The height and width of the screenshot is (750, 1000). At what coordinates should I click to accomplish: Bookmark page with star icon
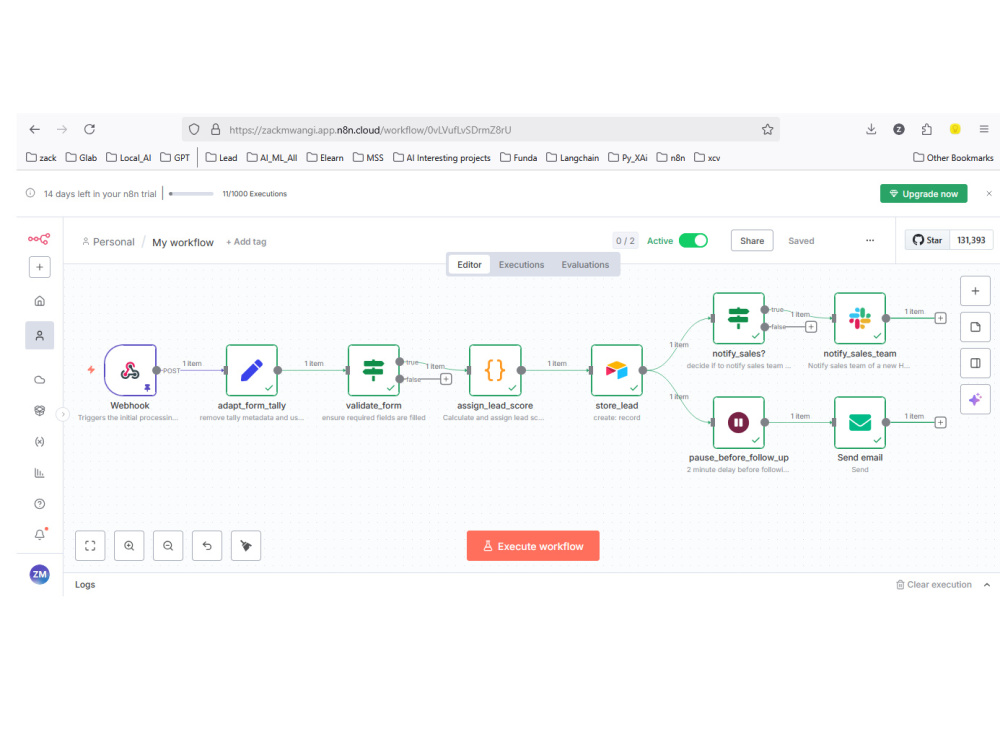point(768,129)
